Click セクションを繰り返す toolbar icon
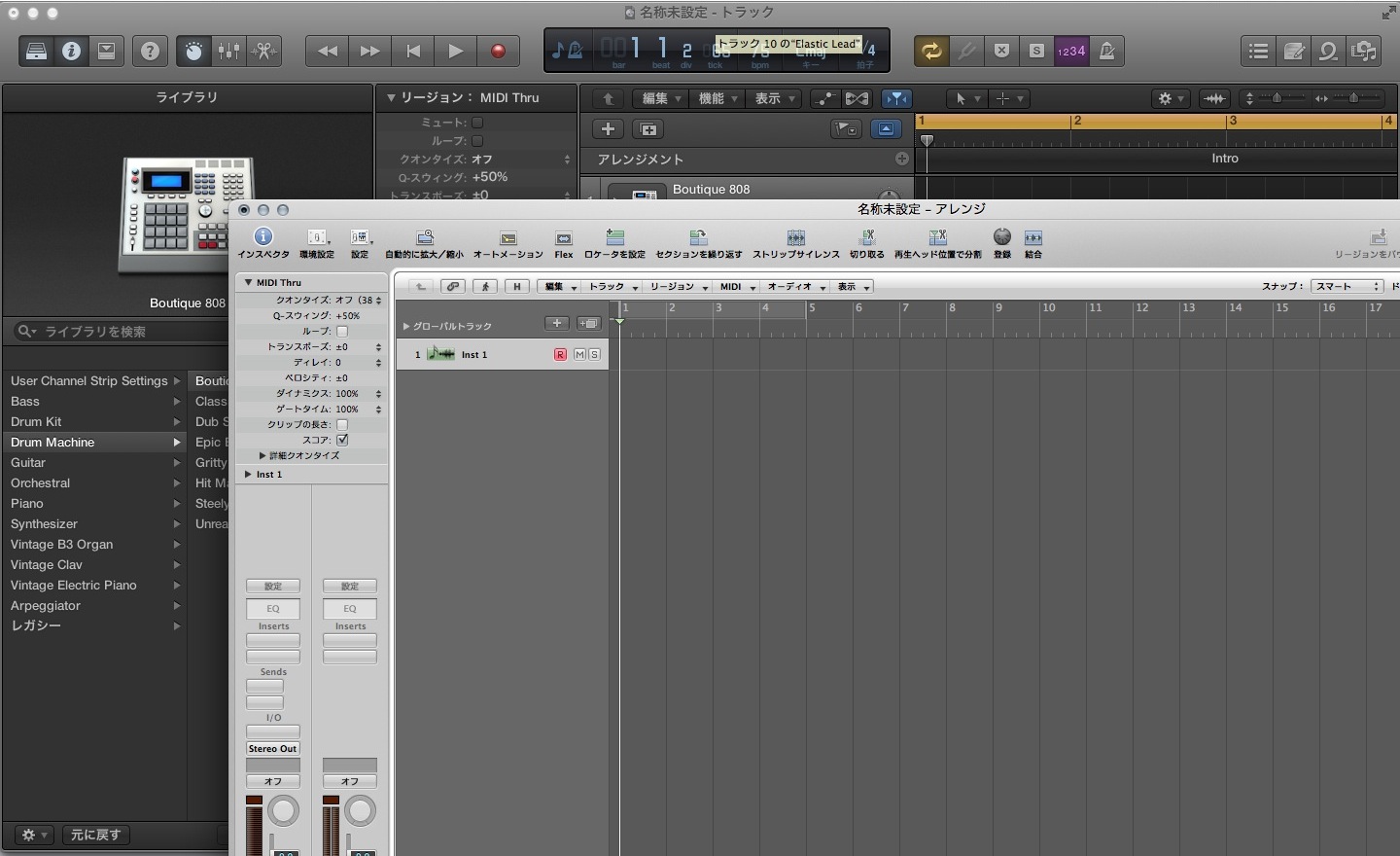 coord(698,243)
